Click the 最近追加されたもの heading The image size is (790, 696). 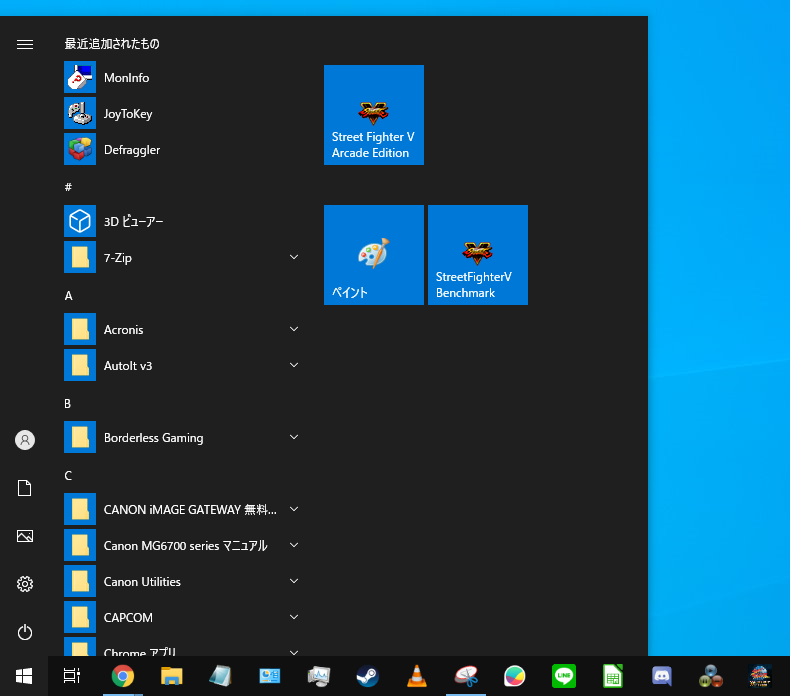[112, 44]
